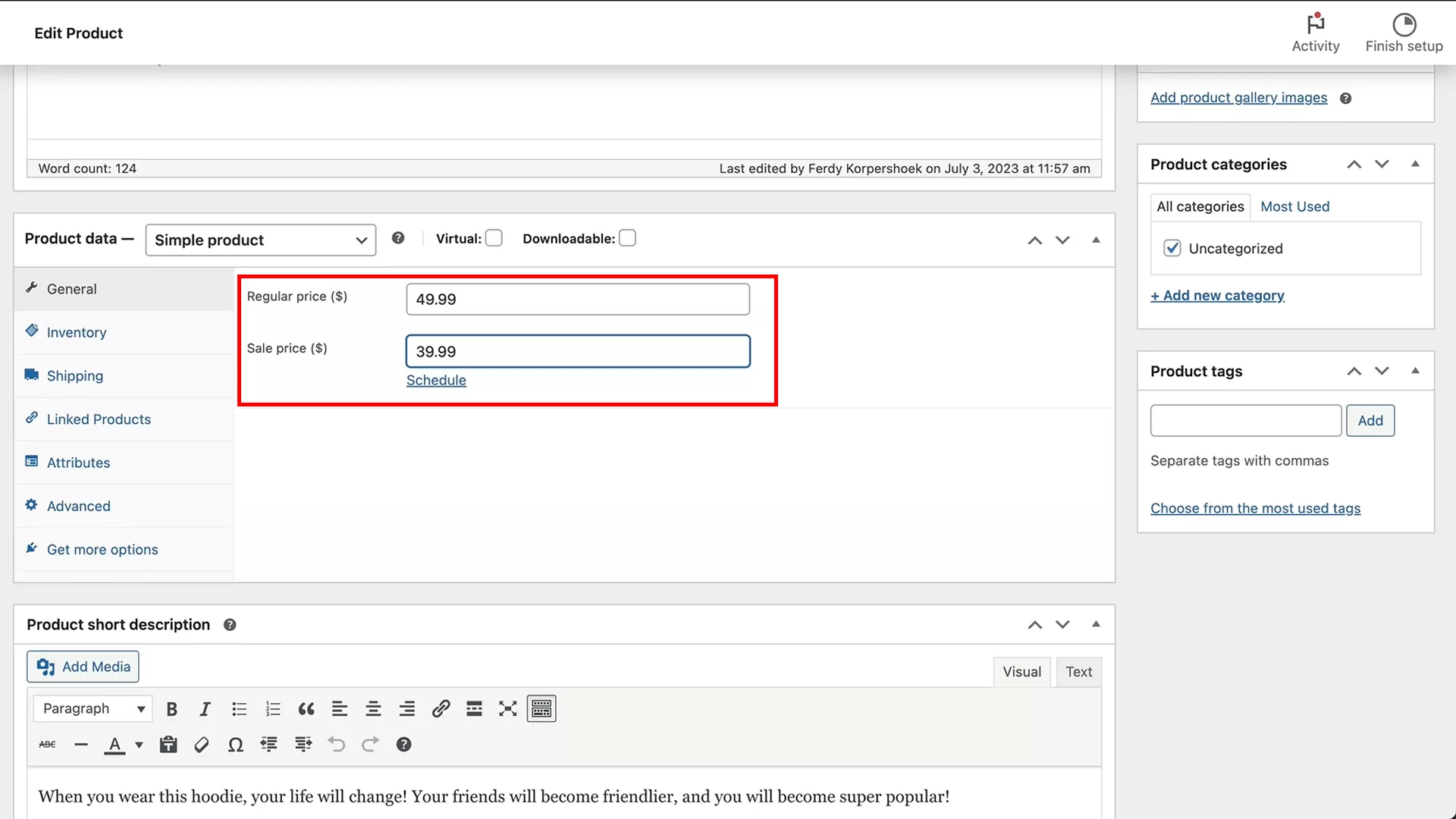This screenshot has width=1456, height=819.
Task: Open the special character picker
Action: coord(235,744)
